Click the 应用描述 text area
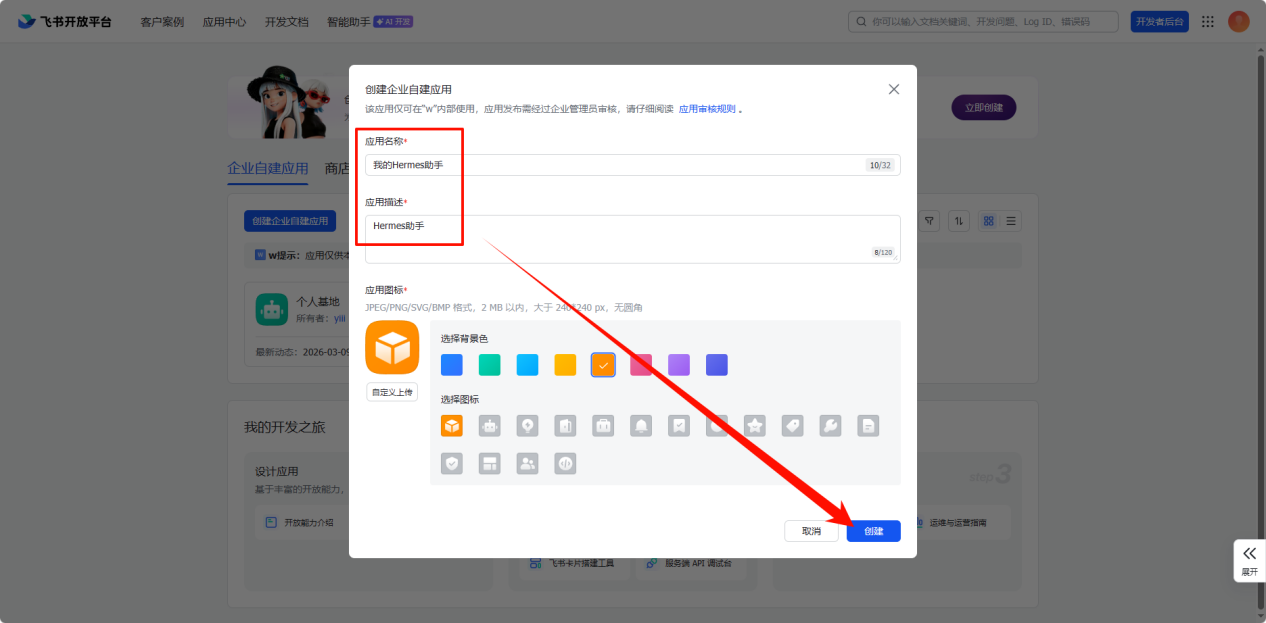 coord(632,239)
